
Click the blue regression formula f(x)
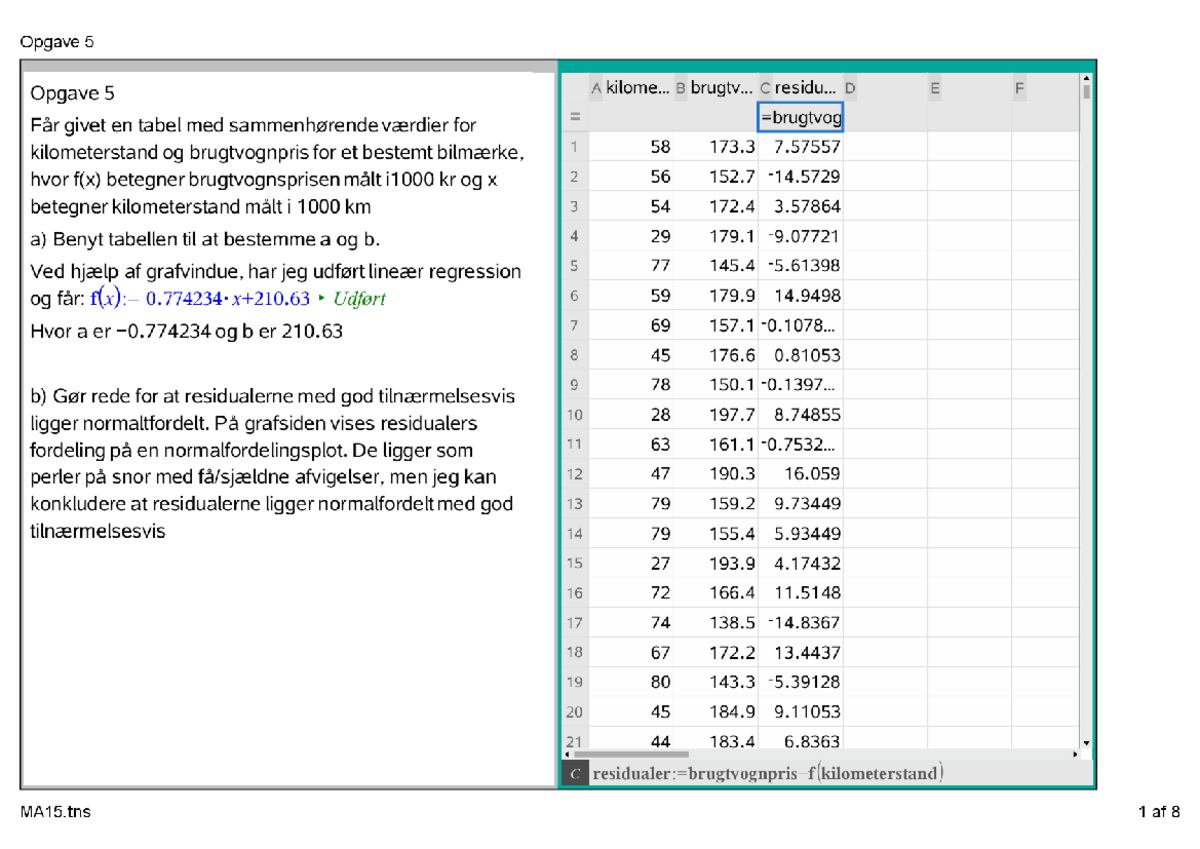200,297
